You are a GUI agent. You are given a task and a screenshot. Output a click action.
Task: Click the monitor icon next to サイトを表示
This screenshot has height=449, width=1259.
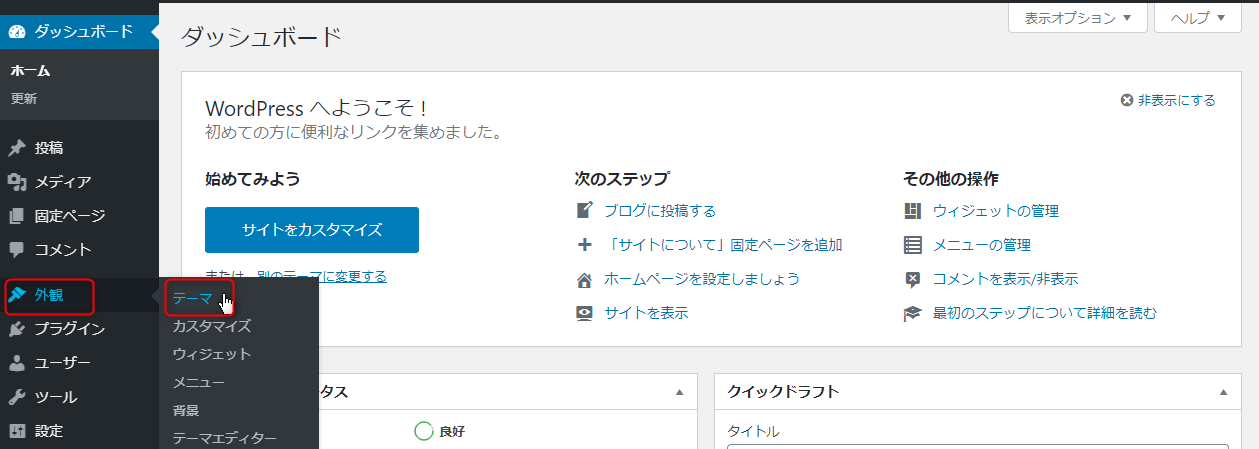585,313
